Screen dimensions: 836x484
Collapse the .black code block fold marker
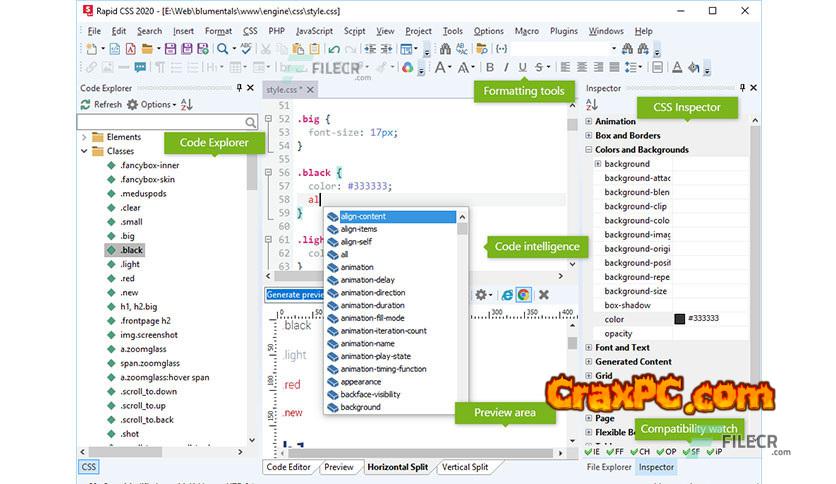(x=269, y=171)
